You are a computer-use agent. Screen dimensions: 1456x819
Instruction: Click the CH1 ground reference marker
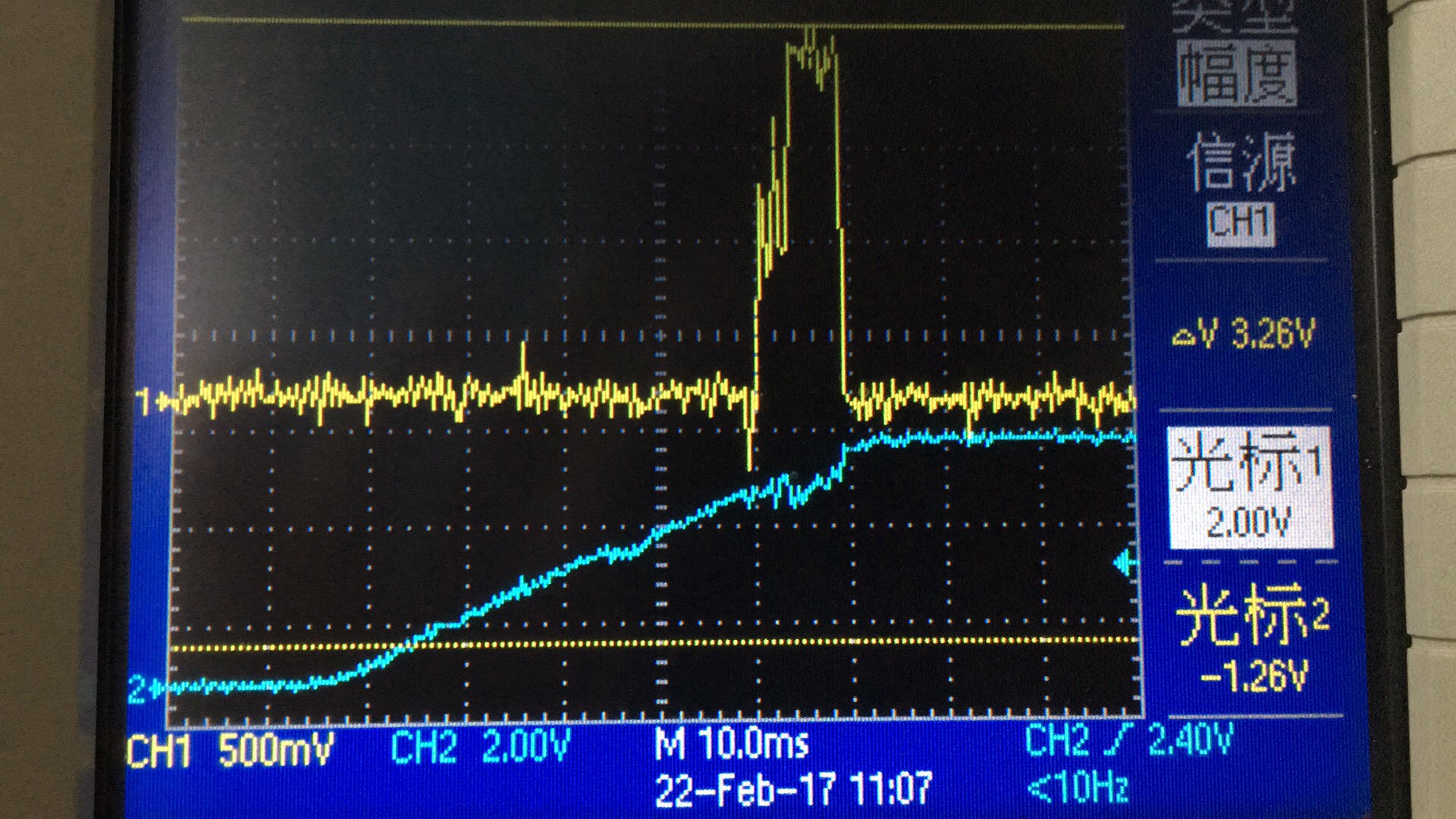[144, 400]
